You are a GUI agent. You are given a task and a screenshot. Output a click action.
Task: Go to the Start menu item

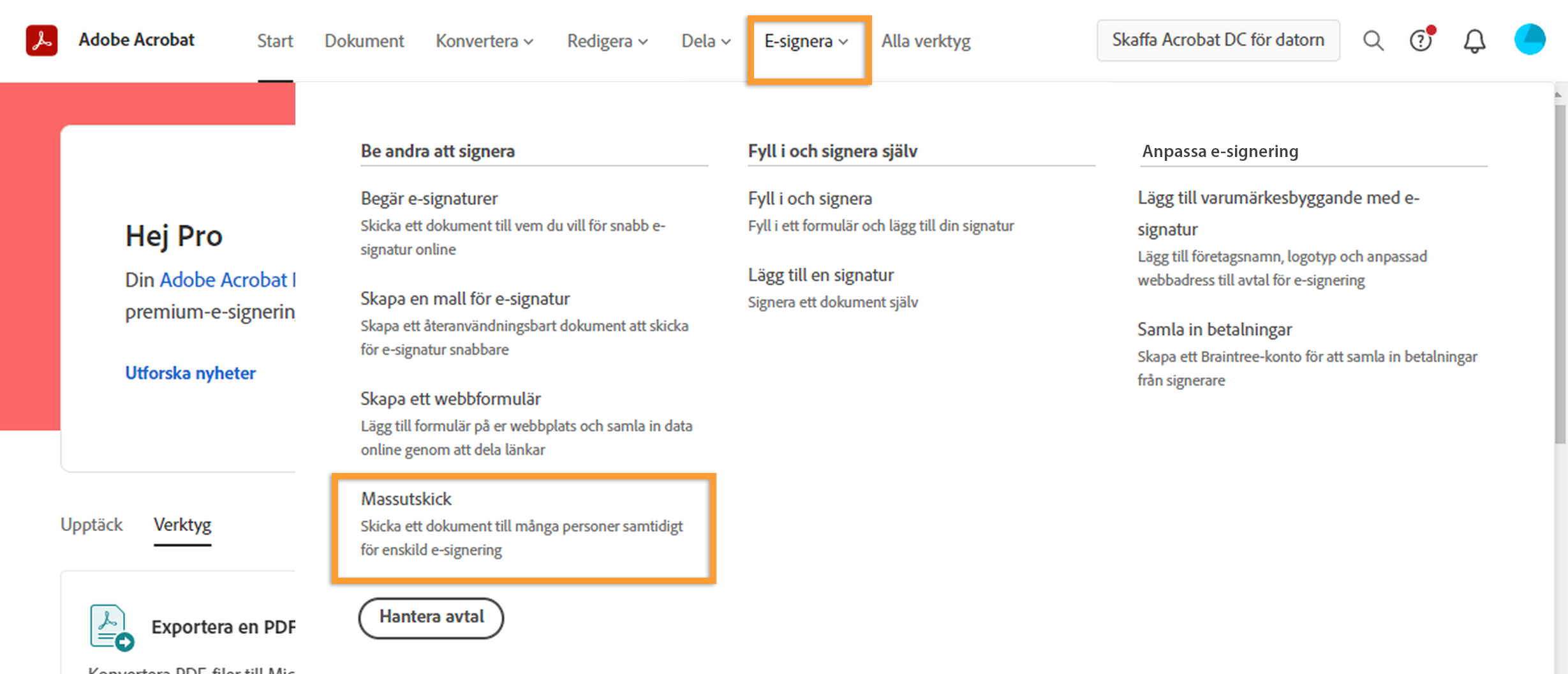point(275,41)
